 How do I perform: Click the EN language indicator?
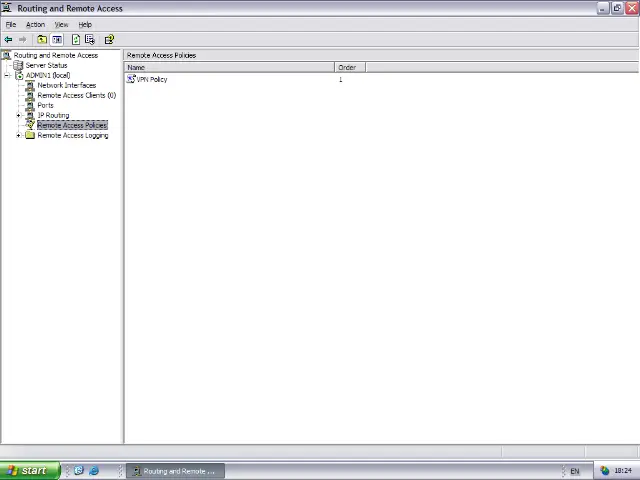[x=574, y=471]
